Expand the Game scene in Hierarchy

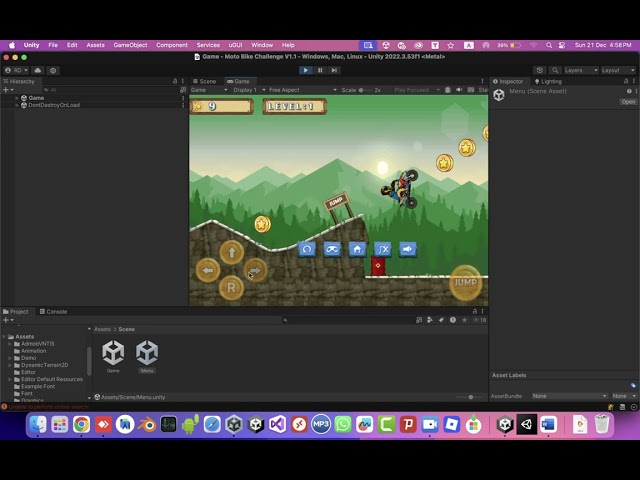[17, 98]
